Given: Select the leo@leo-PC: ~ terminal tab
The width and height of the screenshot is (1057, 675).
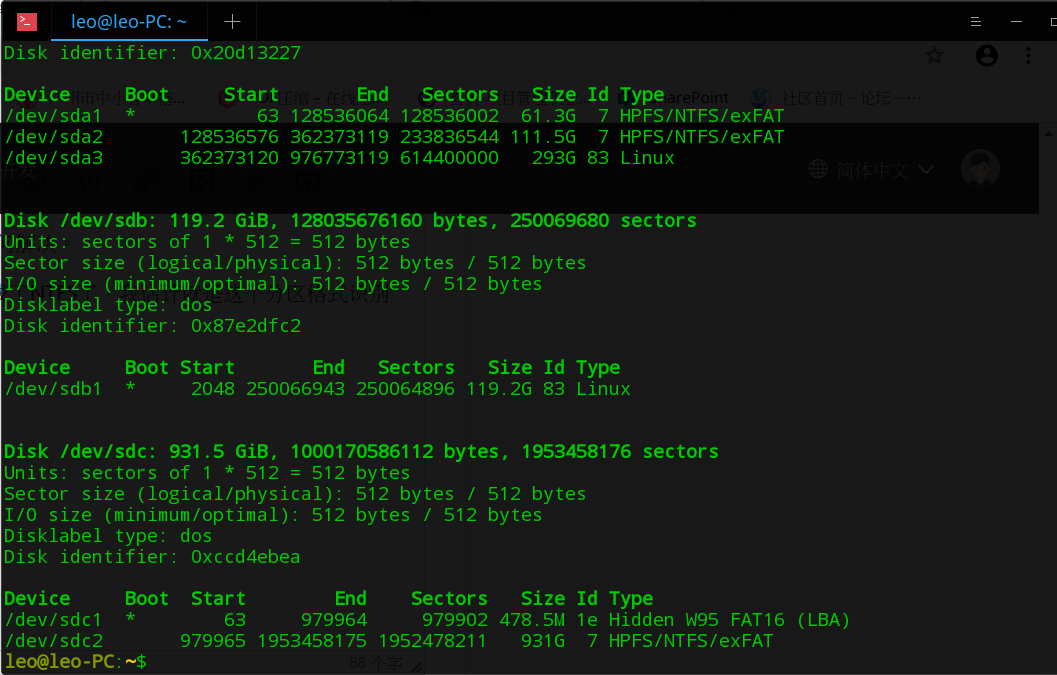Looking at the screenshot, I should click(129, 21).
